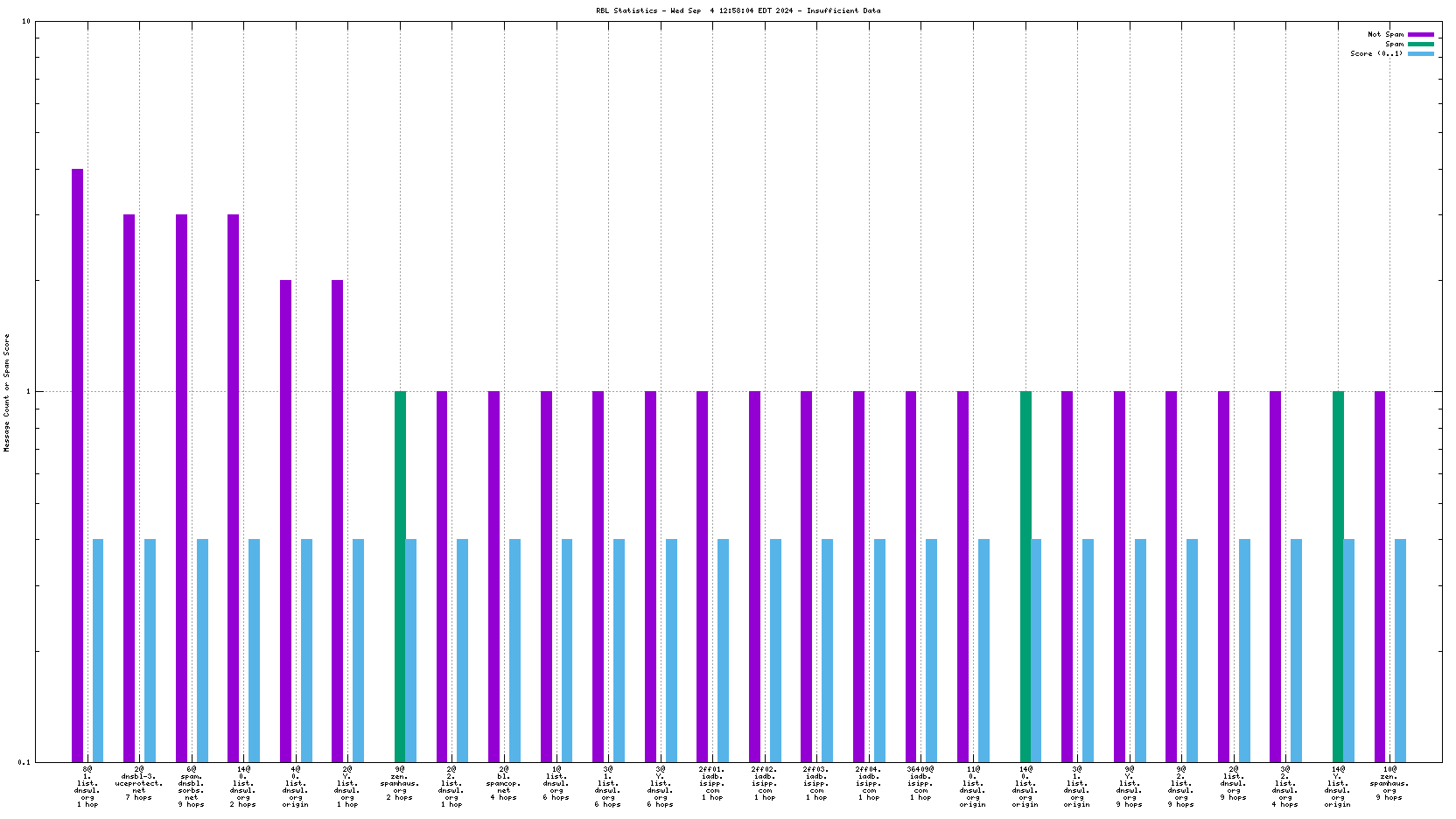Click the 2ff01.iadb.isipp.com axis label

[x=712, y=783]
